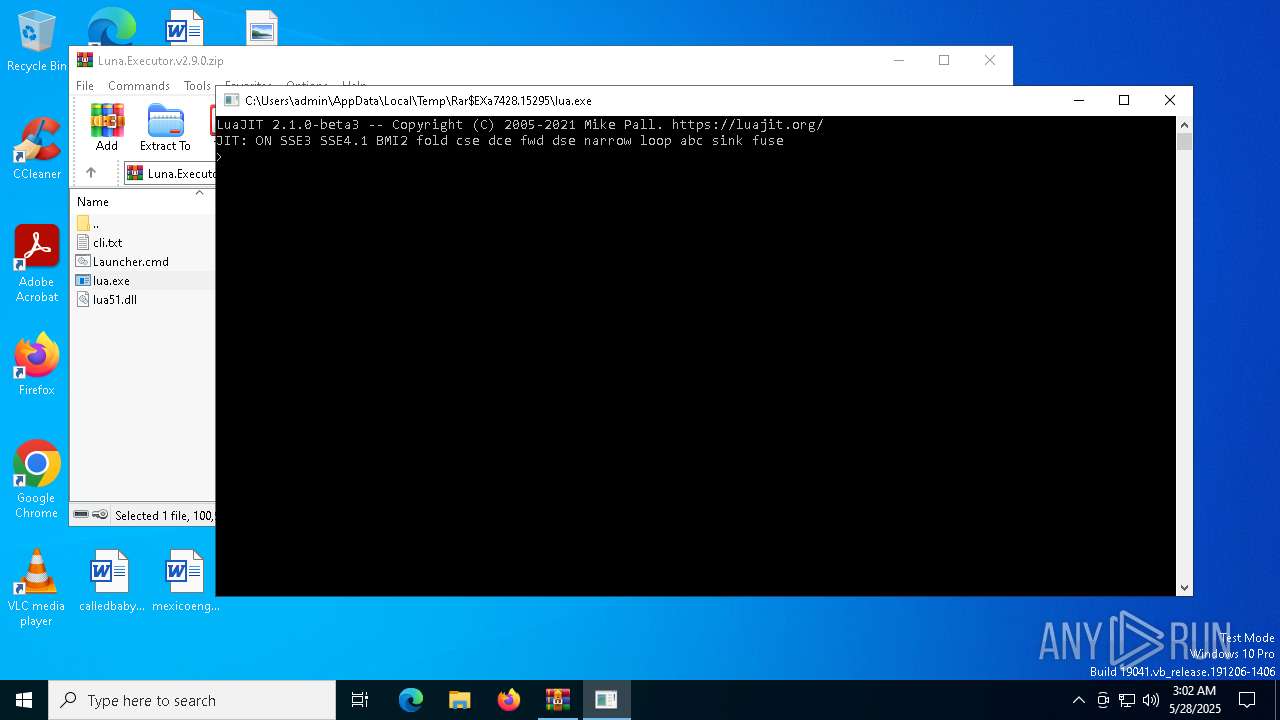The image size is (1280, 720).
Task: Click the console scrollbar up arrow
Action: (x=1184, y=125)
